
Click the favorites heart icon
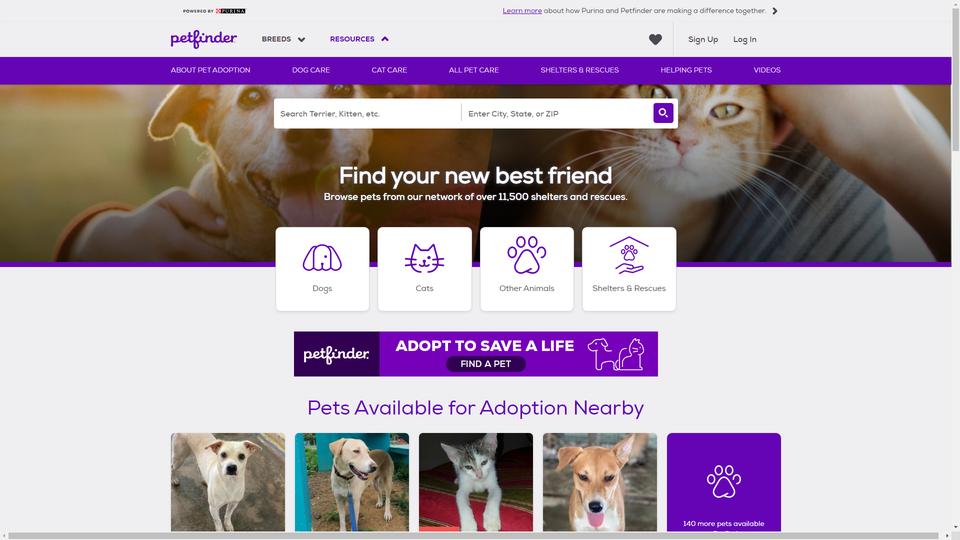655,39
